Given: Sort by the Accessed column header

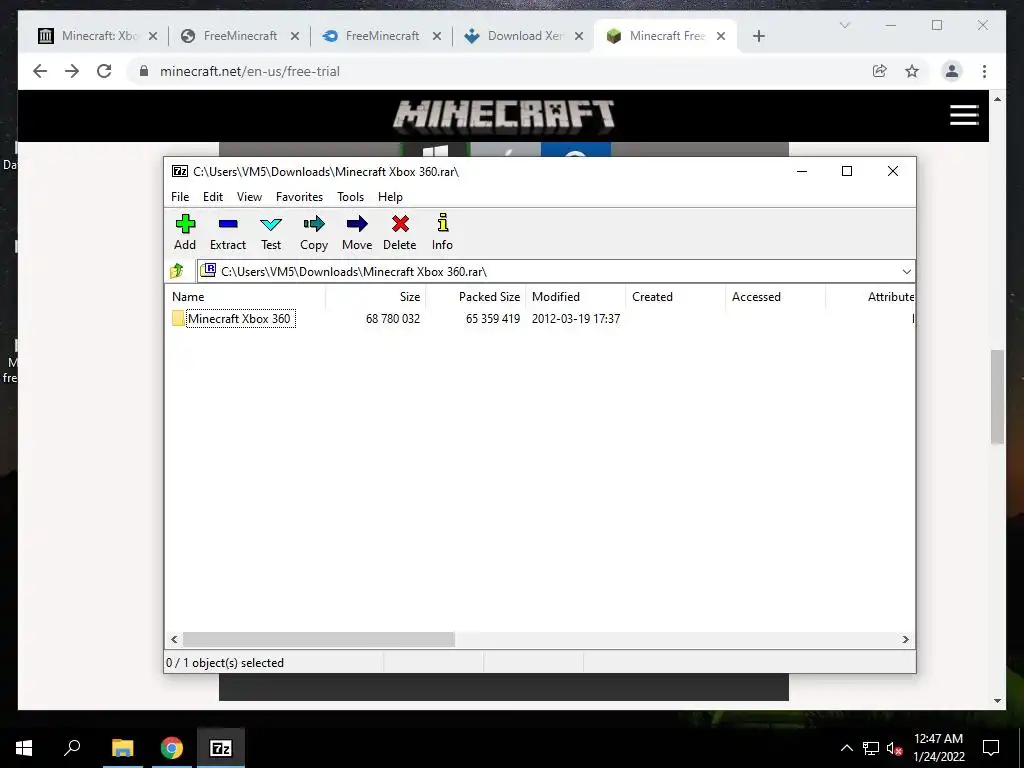Looking at the screenshot, I should coord(775,296).
